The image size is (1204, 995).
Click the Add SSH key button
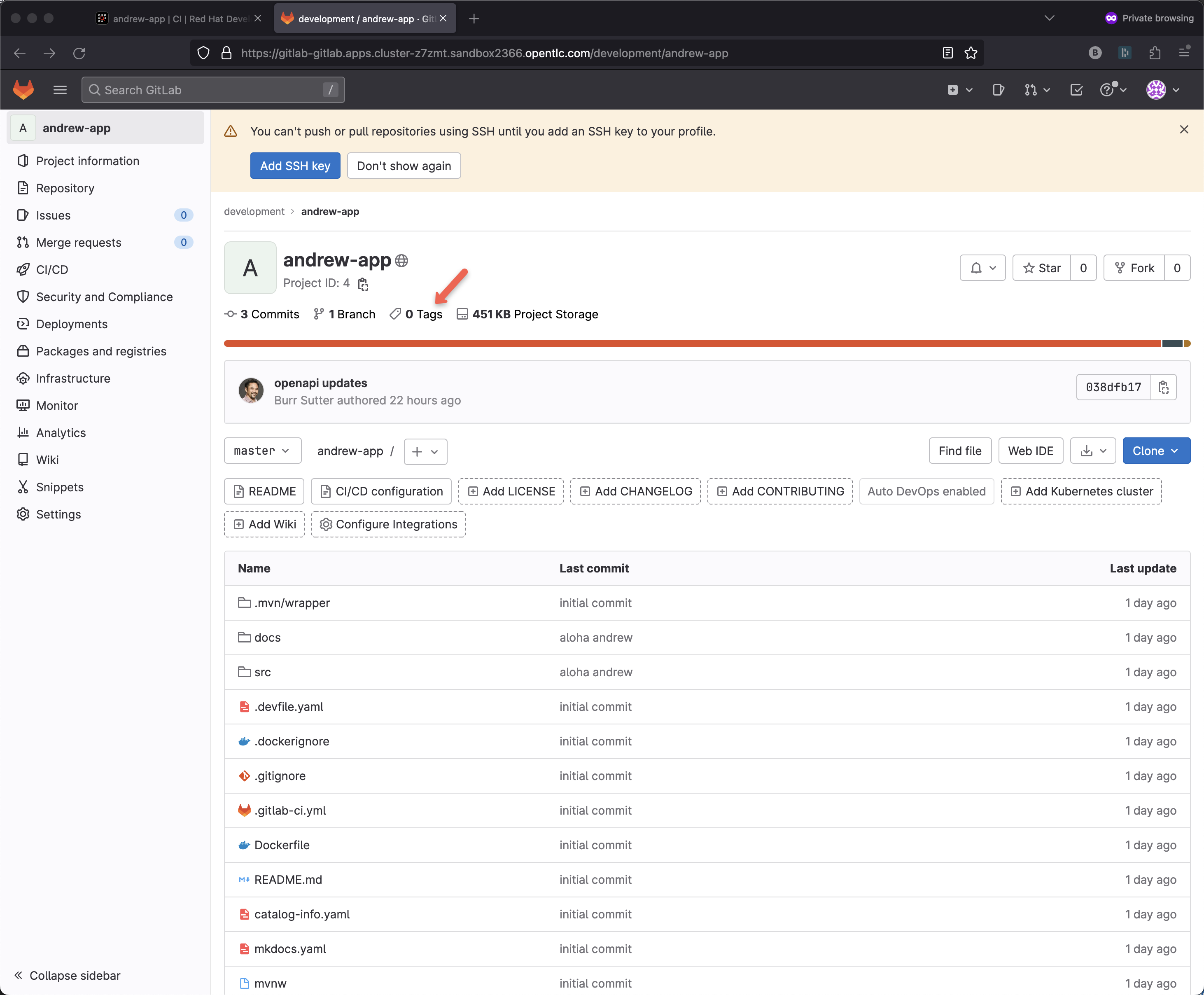295,166
